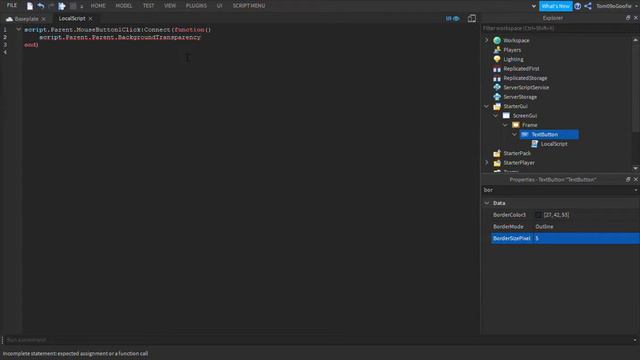This screenshot has height=360, width=640.
Task: Click the Share icon beside the username
Action: [x=588, y=6]
